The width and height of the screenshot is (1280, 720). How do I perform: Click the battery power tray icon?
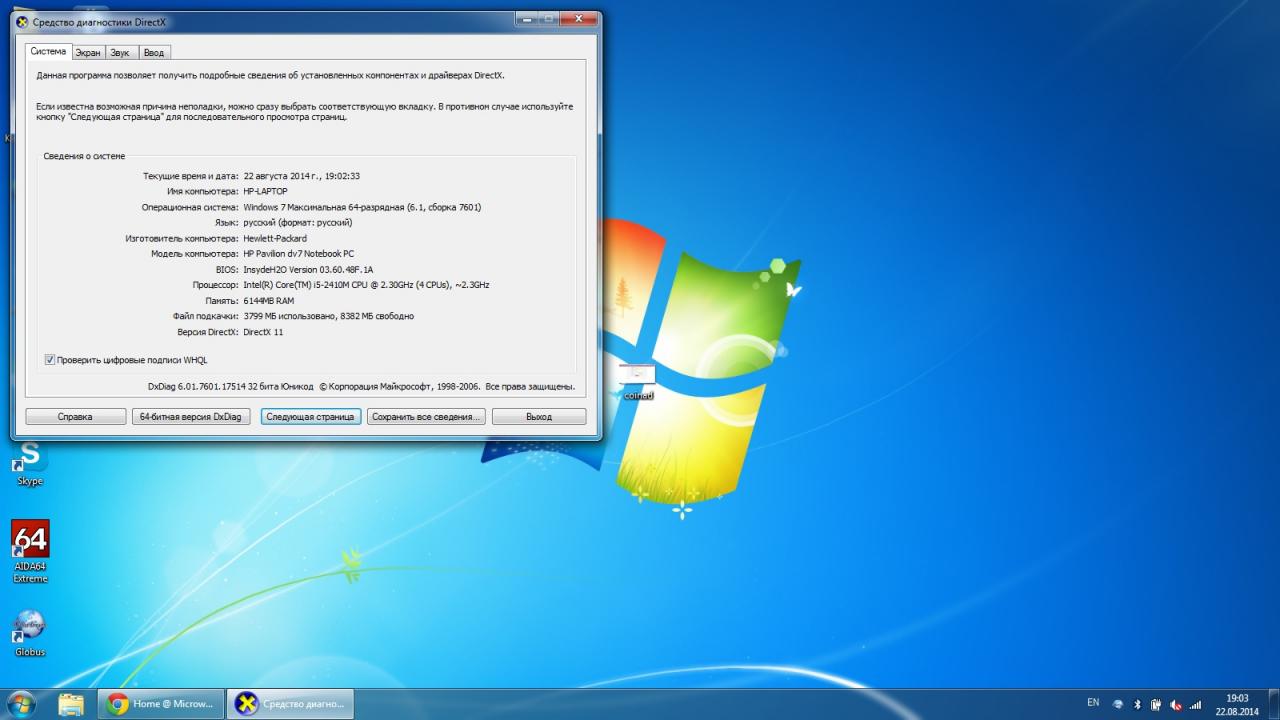tap(1156, 704)
